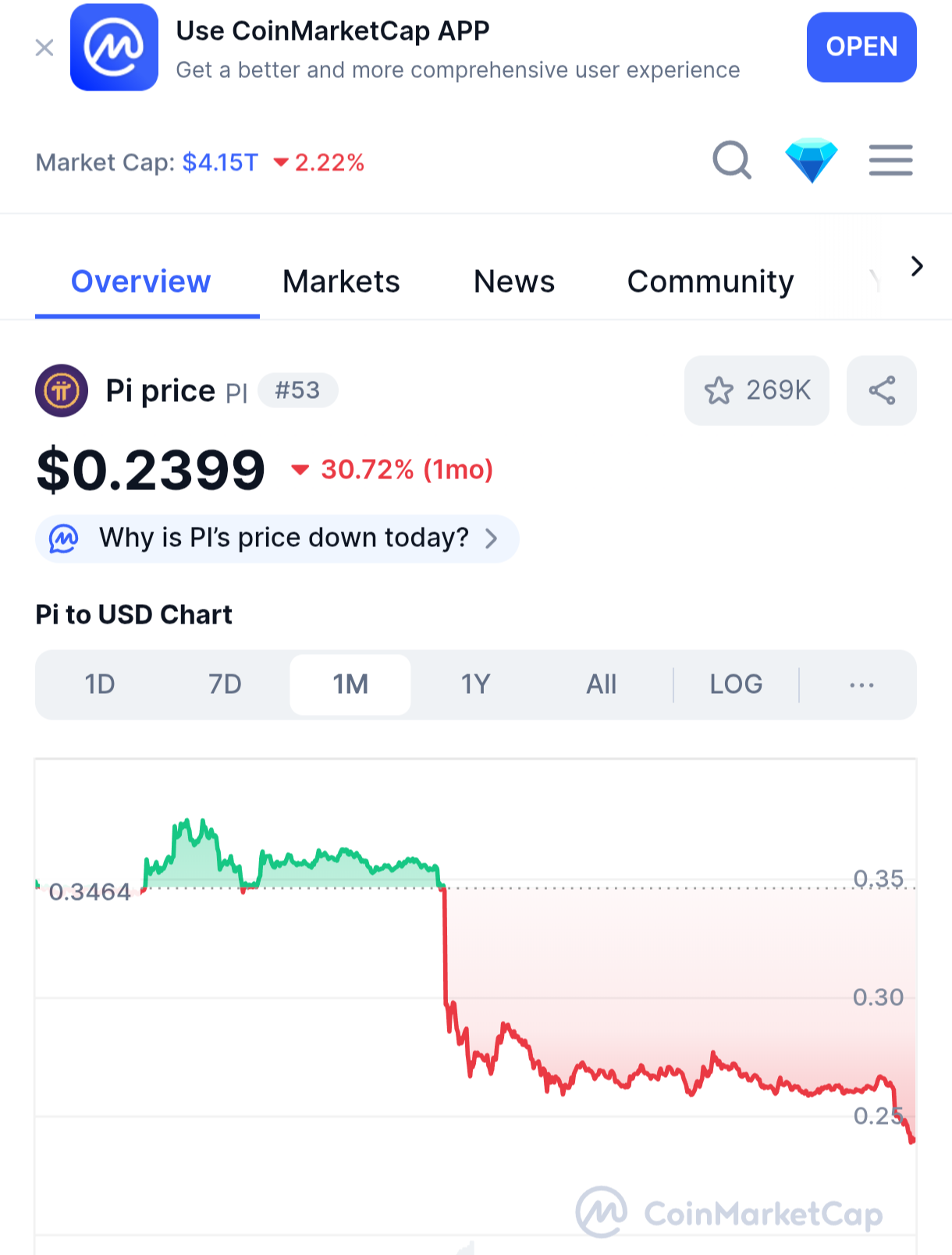Toggle LOG scale on chart

(x=735, y=684)
